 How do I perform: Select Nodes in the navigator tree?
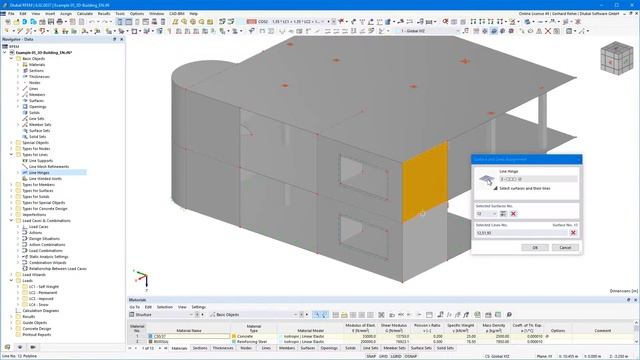click(34, 82)
